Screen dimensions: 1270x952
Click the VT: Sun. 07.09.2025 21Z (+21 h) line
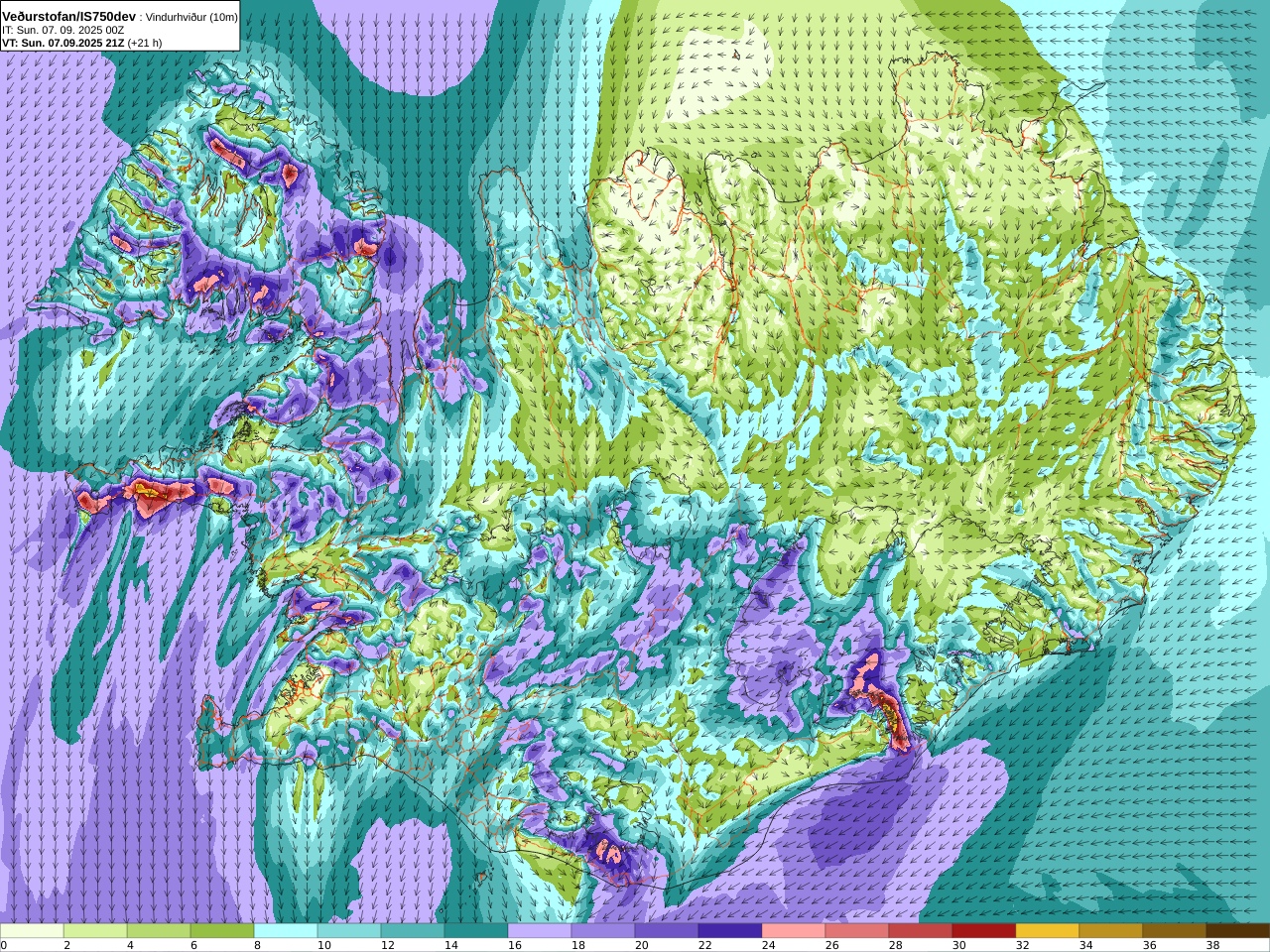point(81,43)
